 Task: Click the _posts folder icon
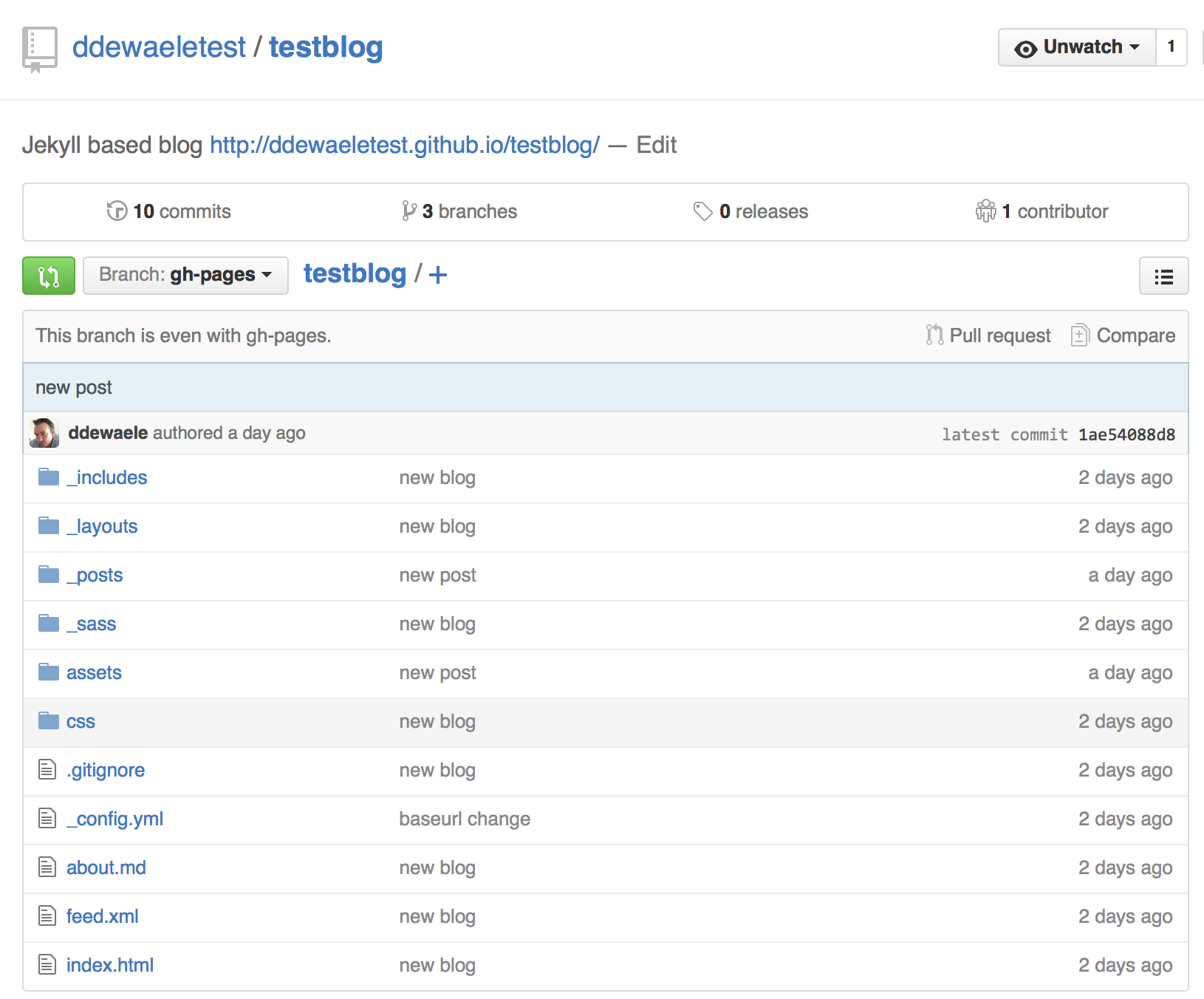(x=49, y=575)
